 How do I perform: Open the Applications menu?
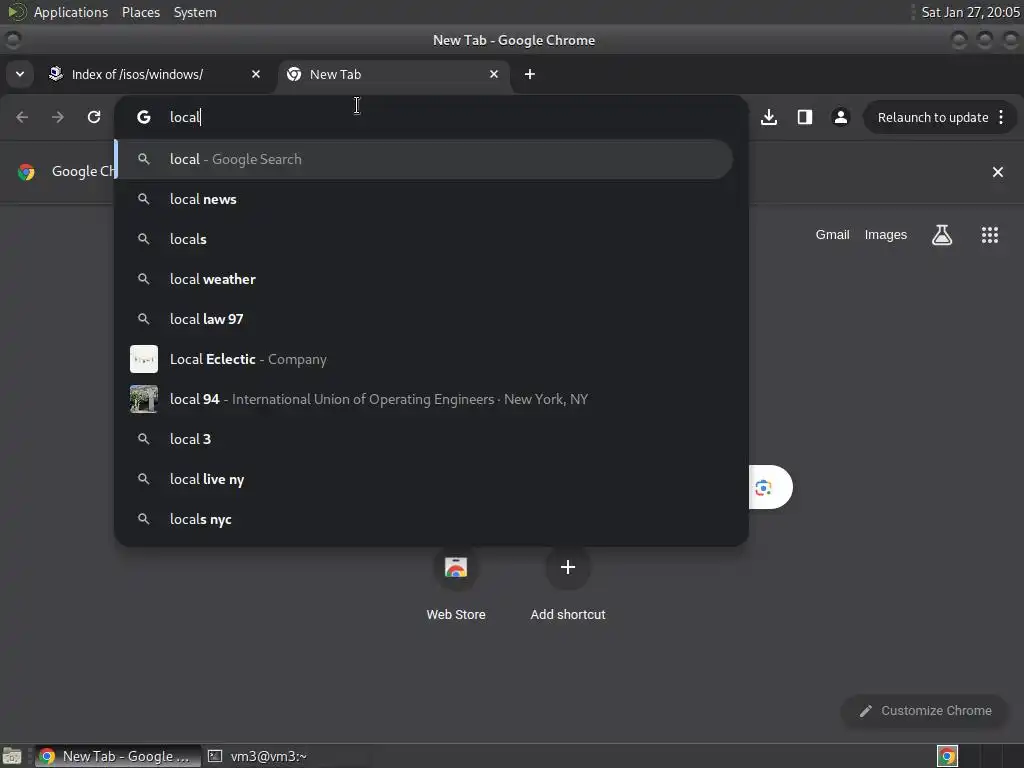coord(71,12)
